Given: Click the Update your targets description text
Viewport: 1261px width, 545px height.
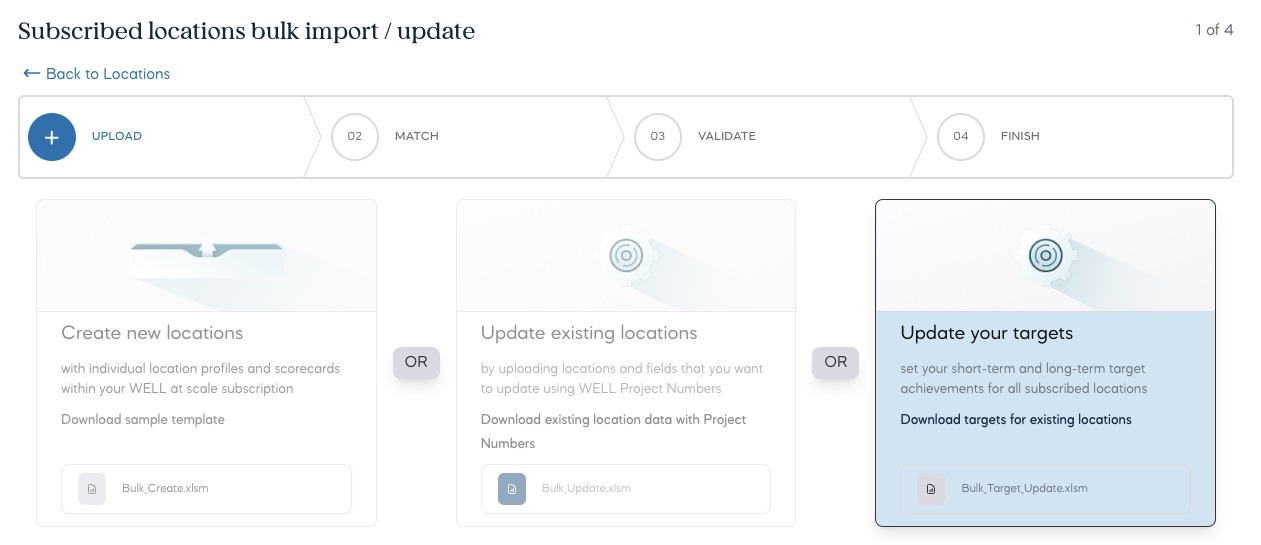Looking at the screenshot, I should click(x=1023, y=378).
